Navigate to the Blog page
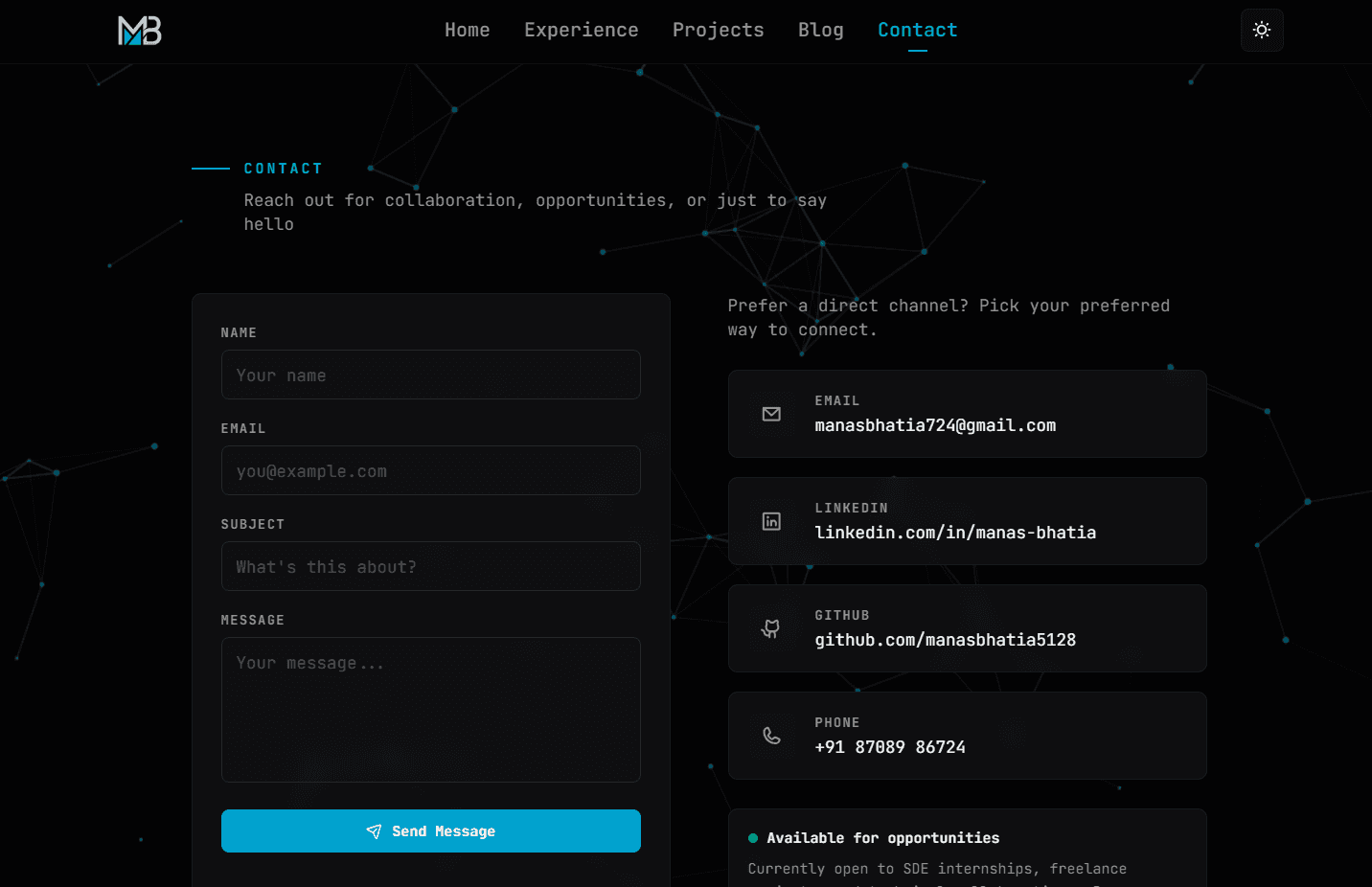Viewport: 1372px width, 887px height. [x=821, y=30]
